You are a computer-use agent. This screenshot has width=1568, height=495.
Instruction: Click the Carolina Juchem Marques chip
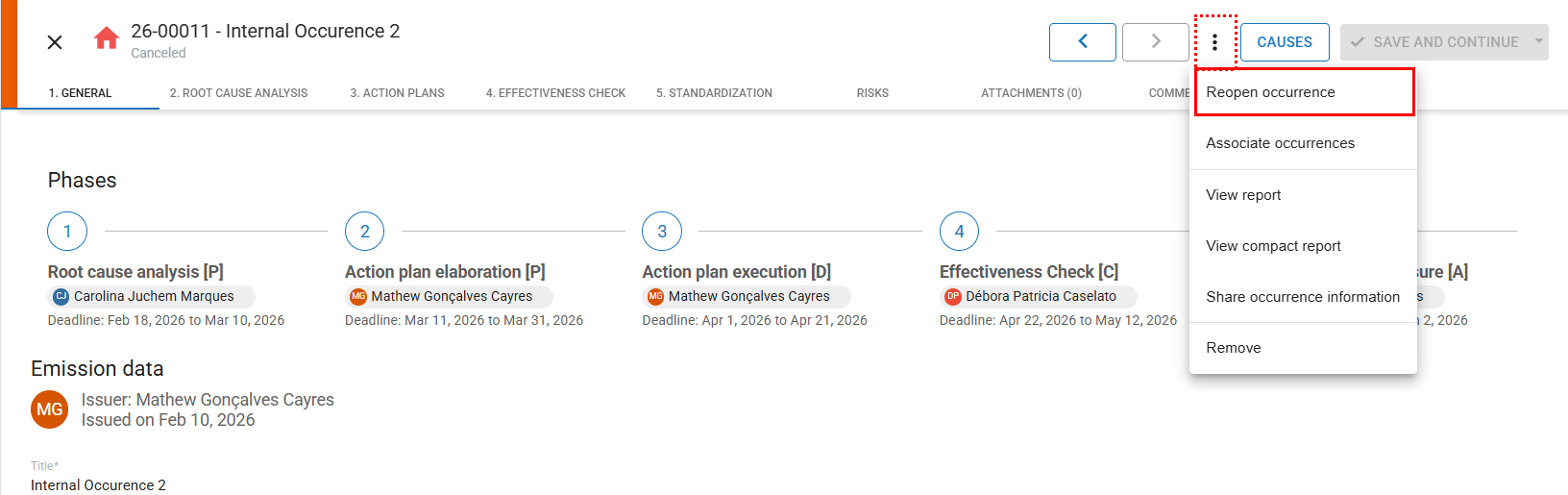click(152, 297)
